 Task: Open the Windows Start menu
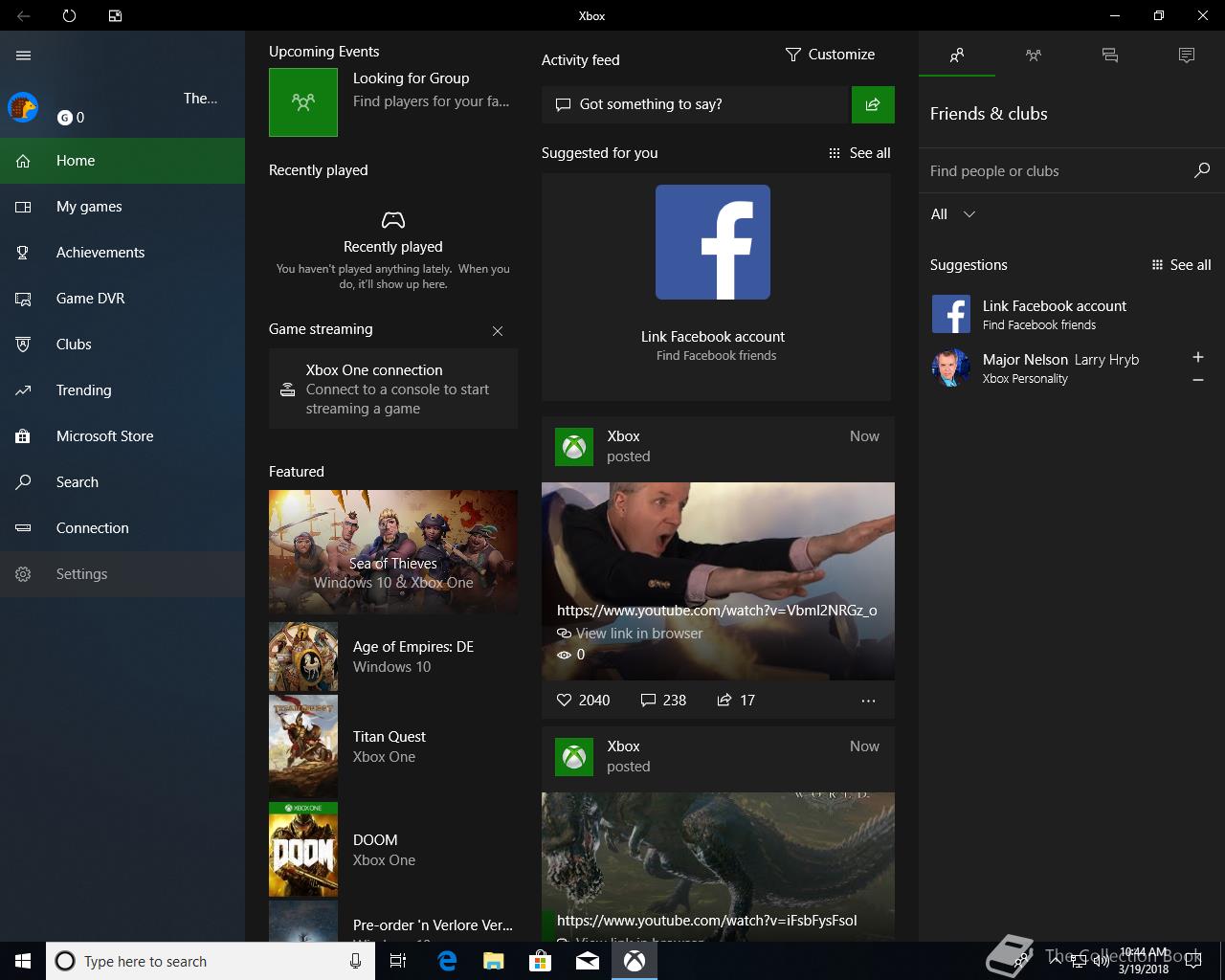click(x=23, y=961)
